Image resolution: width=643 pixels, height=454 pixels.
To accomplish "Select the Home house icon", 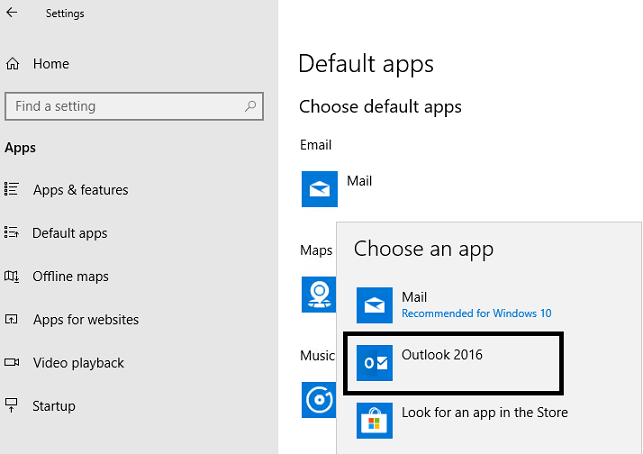I will click(12, 64).
